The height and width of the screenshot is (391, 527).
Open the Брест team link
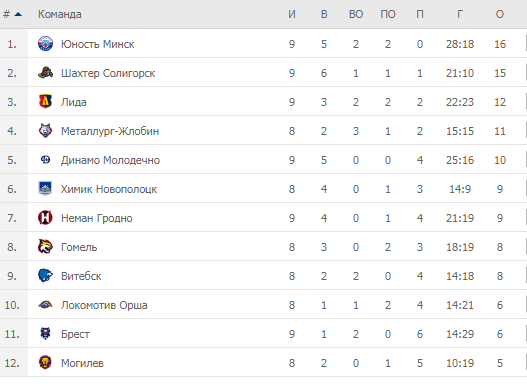tap(75, 334)
